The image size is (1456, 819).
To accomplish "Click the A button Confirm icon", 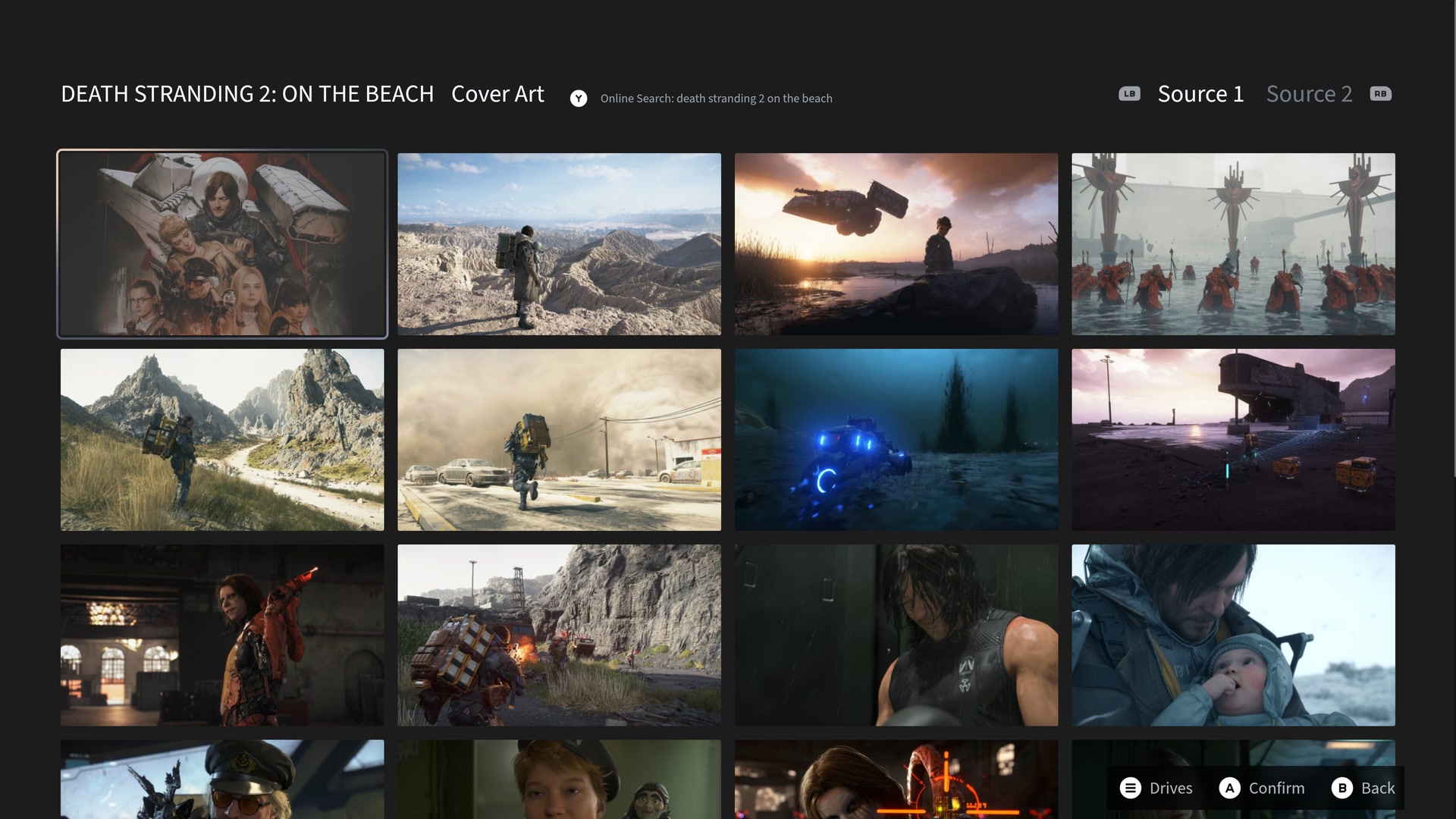I will tap(1229, 788).
